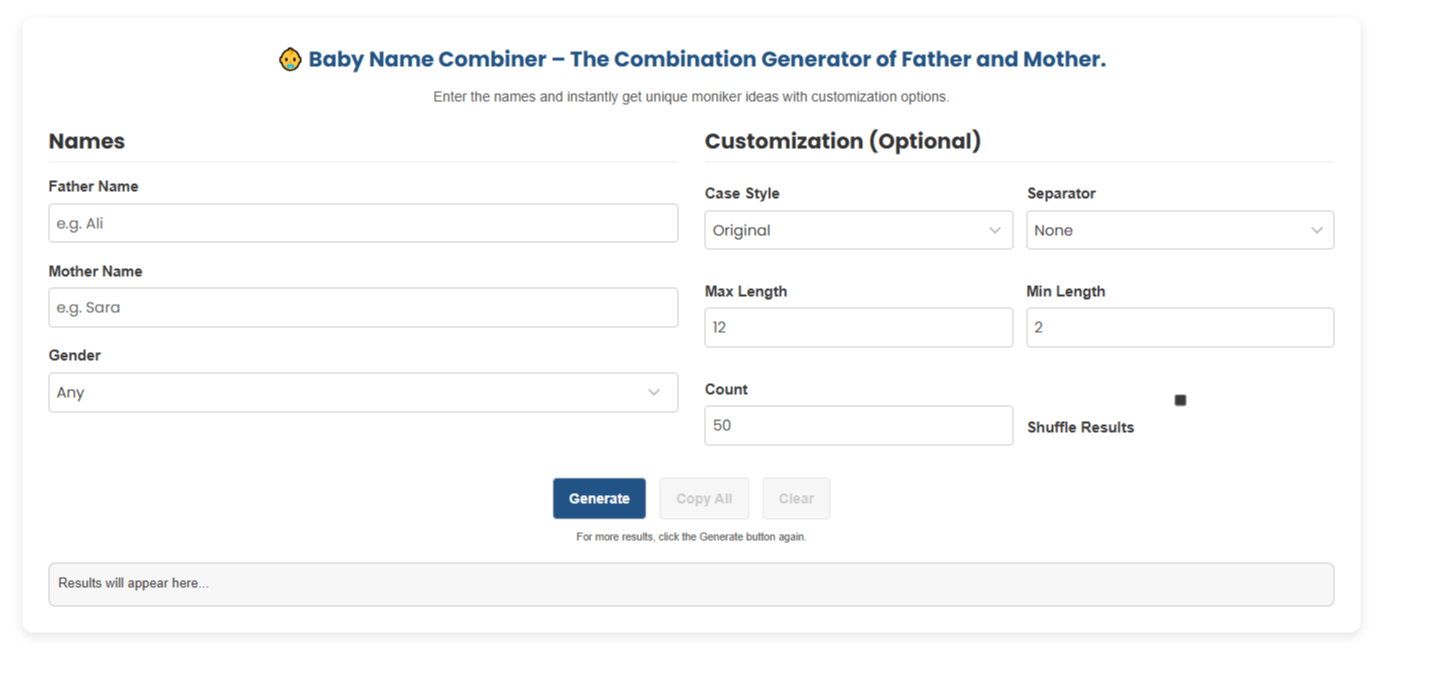Click the baby face emoji in the title
This screenshot has width=1436, height=680.
pos(290,59)
